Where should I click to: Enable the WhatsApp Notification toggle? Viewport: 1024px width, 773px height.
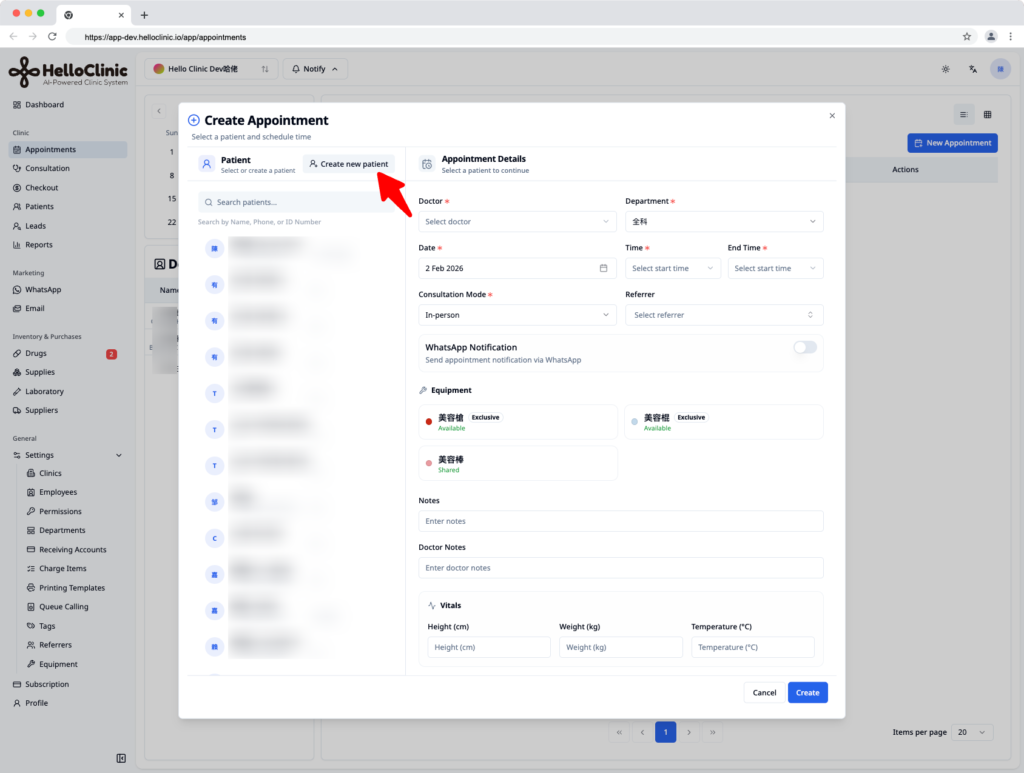coord(805,347)
